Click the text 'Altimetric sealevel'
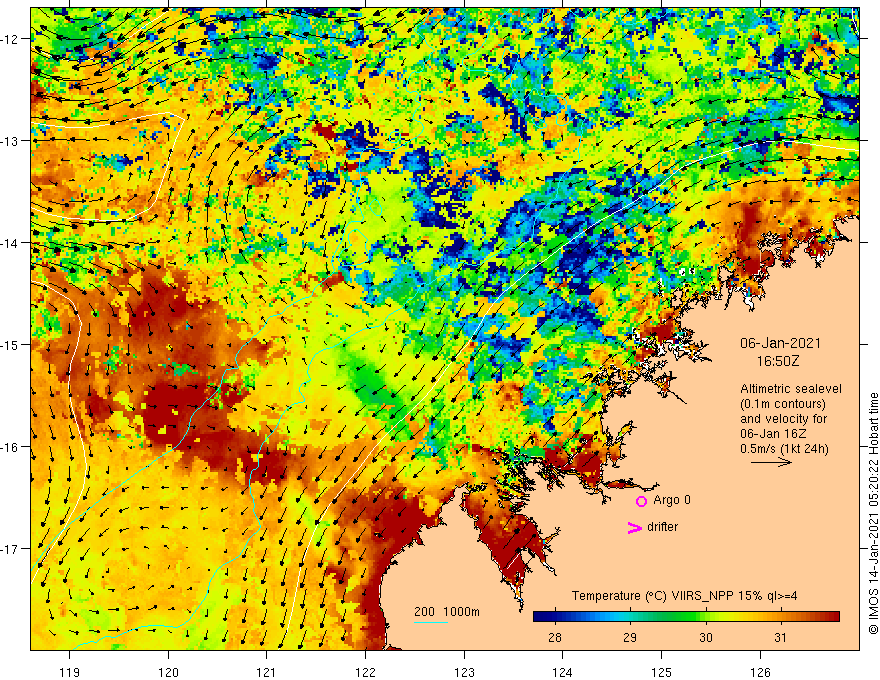880x680 pixels. pos(791,389)
